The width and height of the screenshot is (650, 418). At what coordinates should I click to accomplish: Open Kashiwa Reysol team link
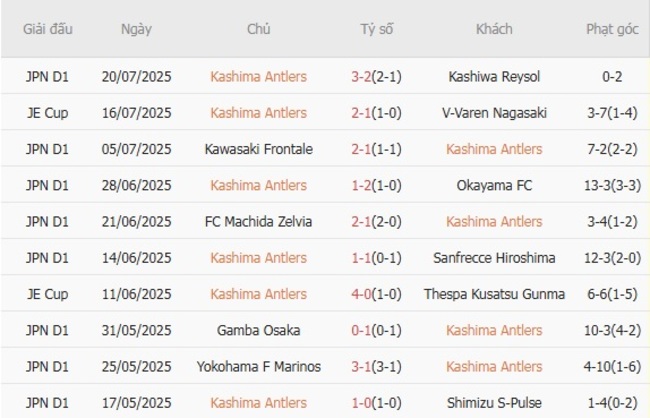pos(494,76)
